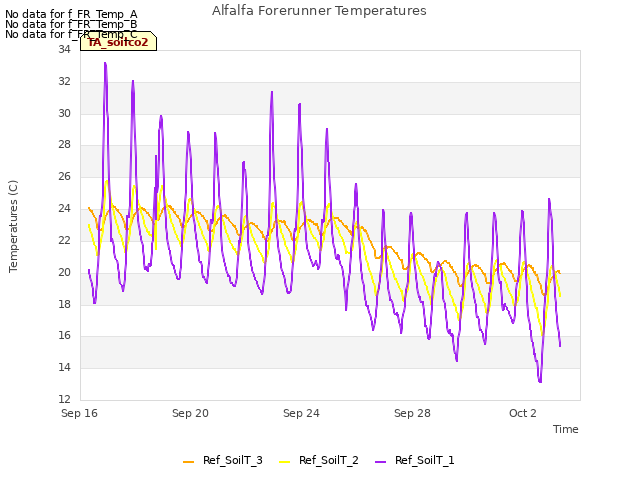Click the yellow Ref_SoilT_2 legend swatch
640x480 pixels.
(284, 462)
